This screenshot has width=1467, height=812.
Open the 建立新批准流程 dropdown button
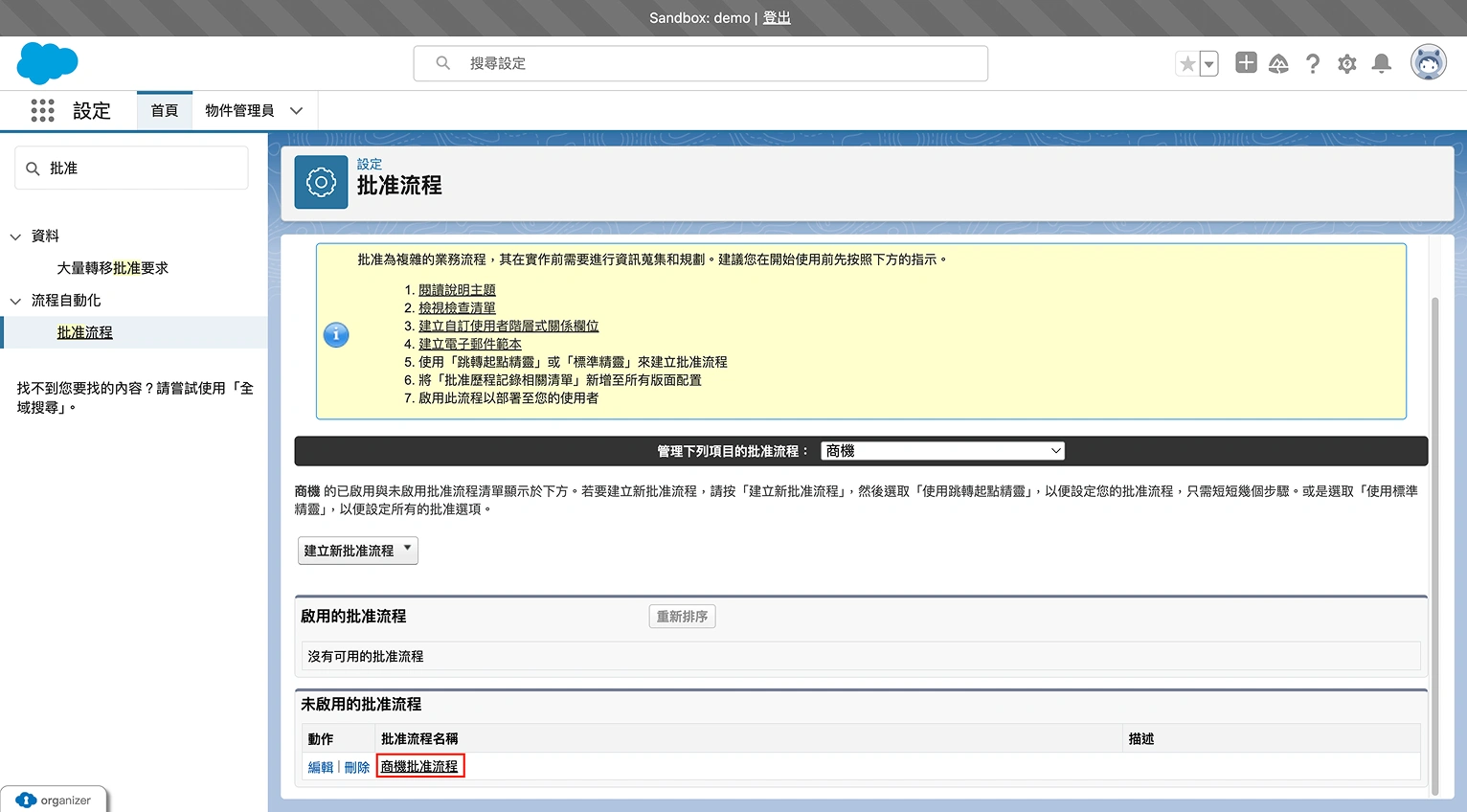(357, 551)
